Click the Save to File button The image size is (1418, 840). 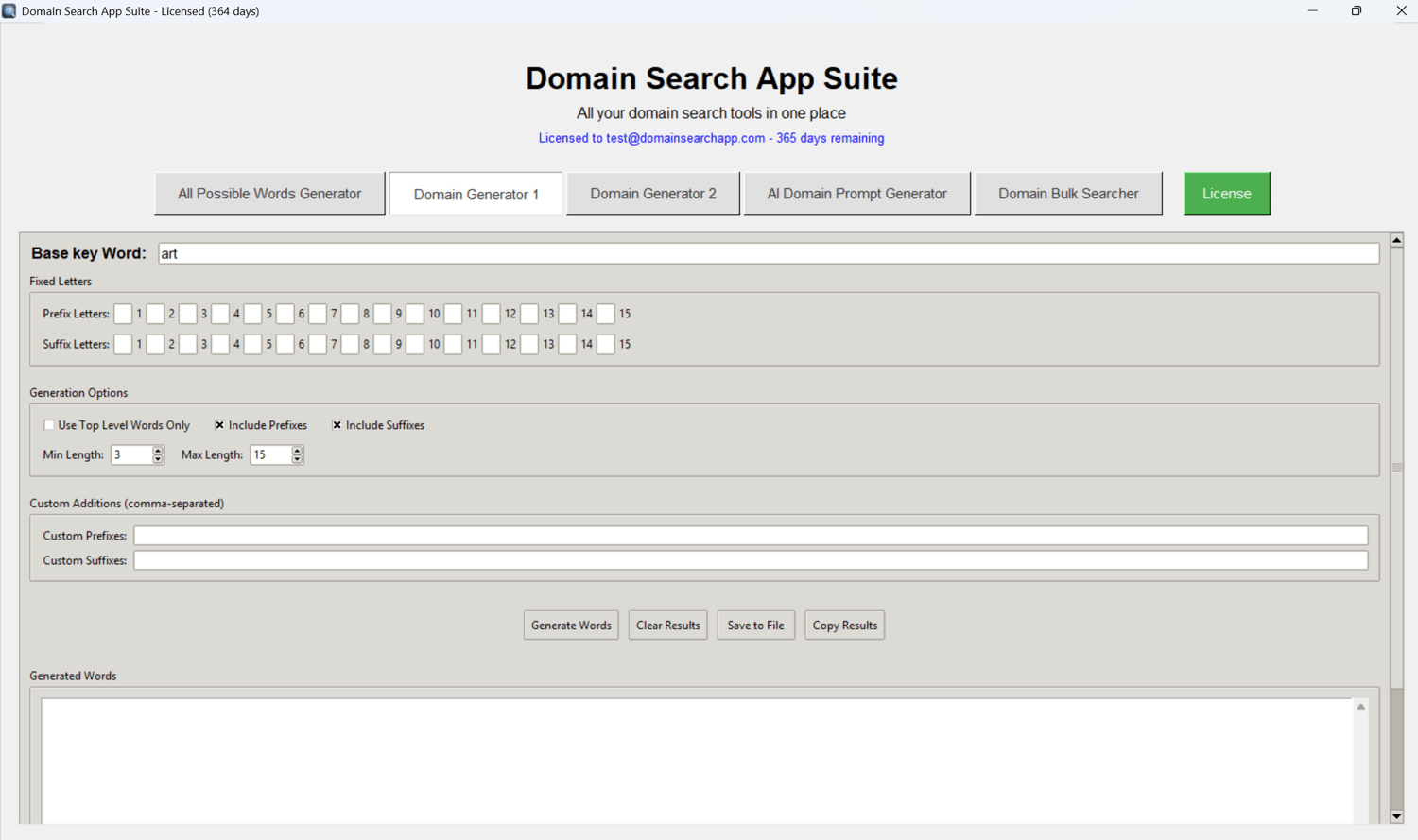[756, 626]
